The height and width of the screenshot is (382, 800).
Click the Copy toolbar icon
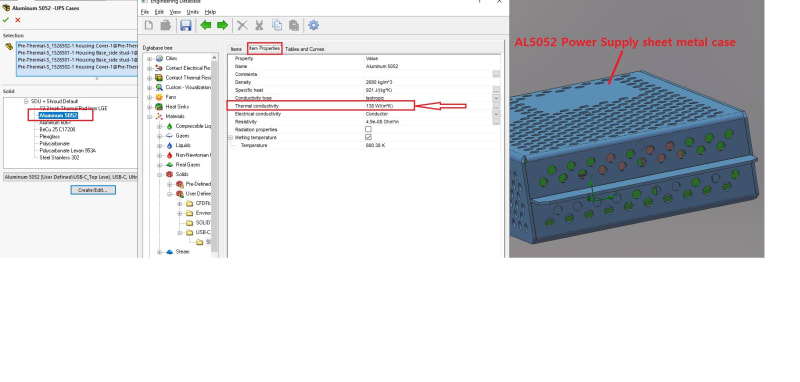click(277, 26)
